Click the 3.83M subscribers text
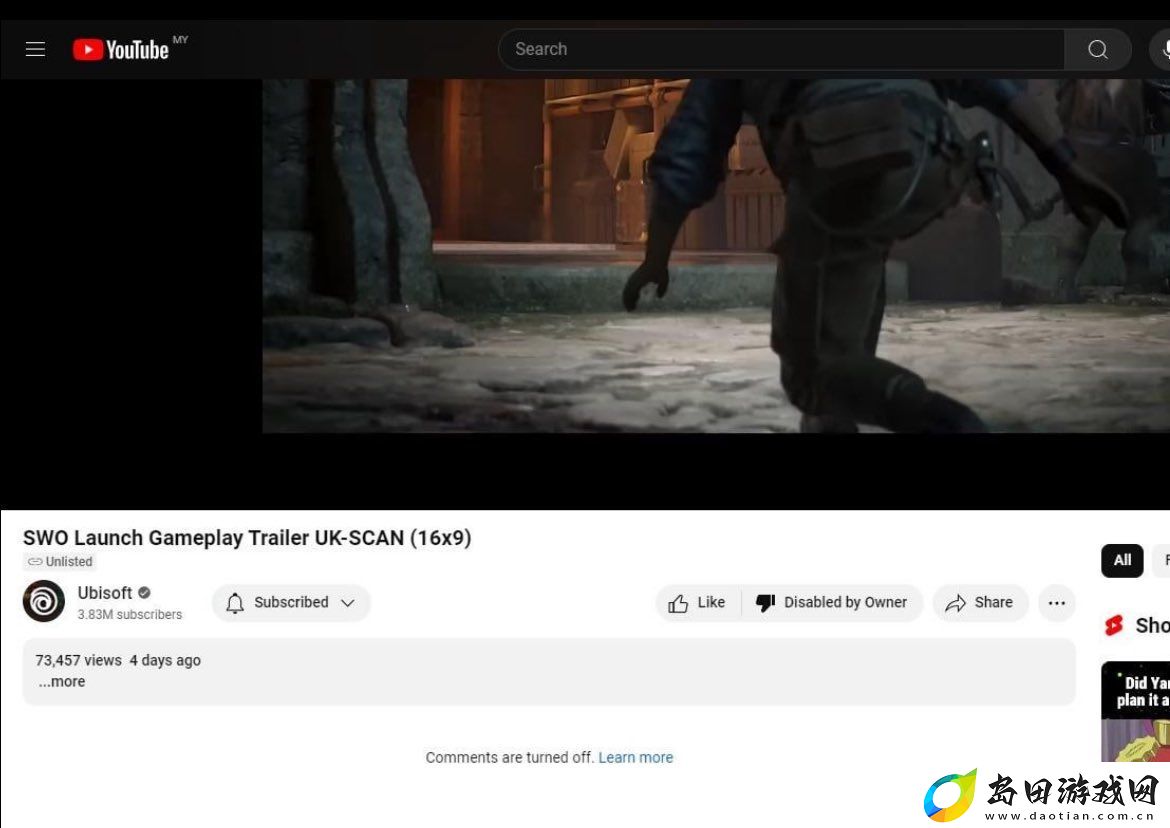Screen dimensions: 1170x828 [130, 615]
